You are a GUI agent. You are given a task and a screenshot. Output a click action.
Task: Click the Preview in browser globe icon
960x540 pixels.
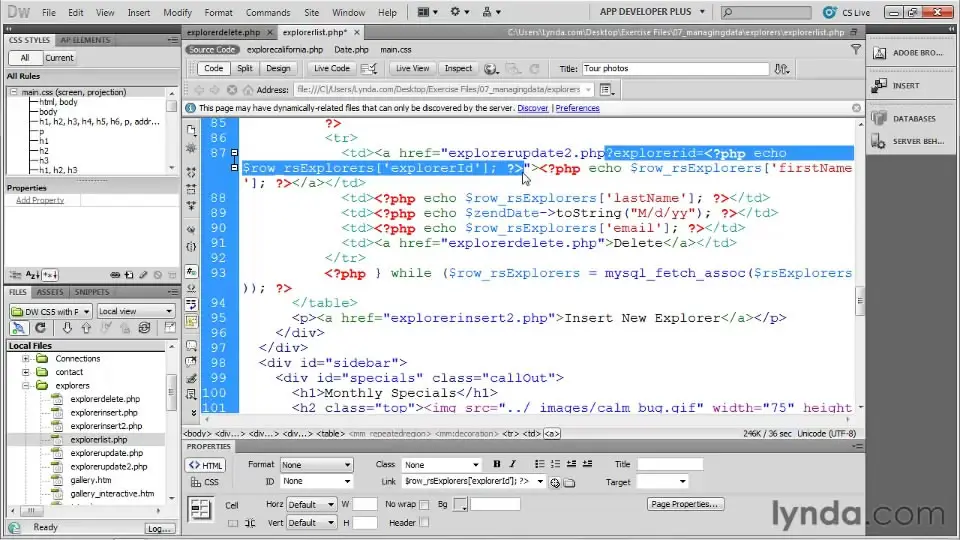490,69
